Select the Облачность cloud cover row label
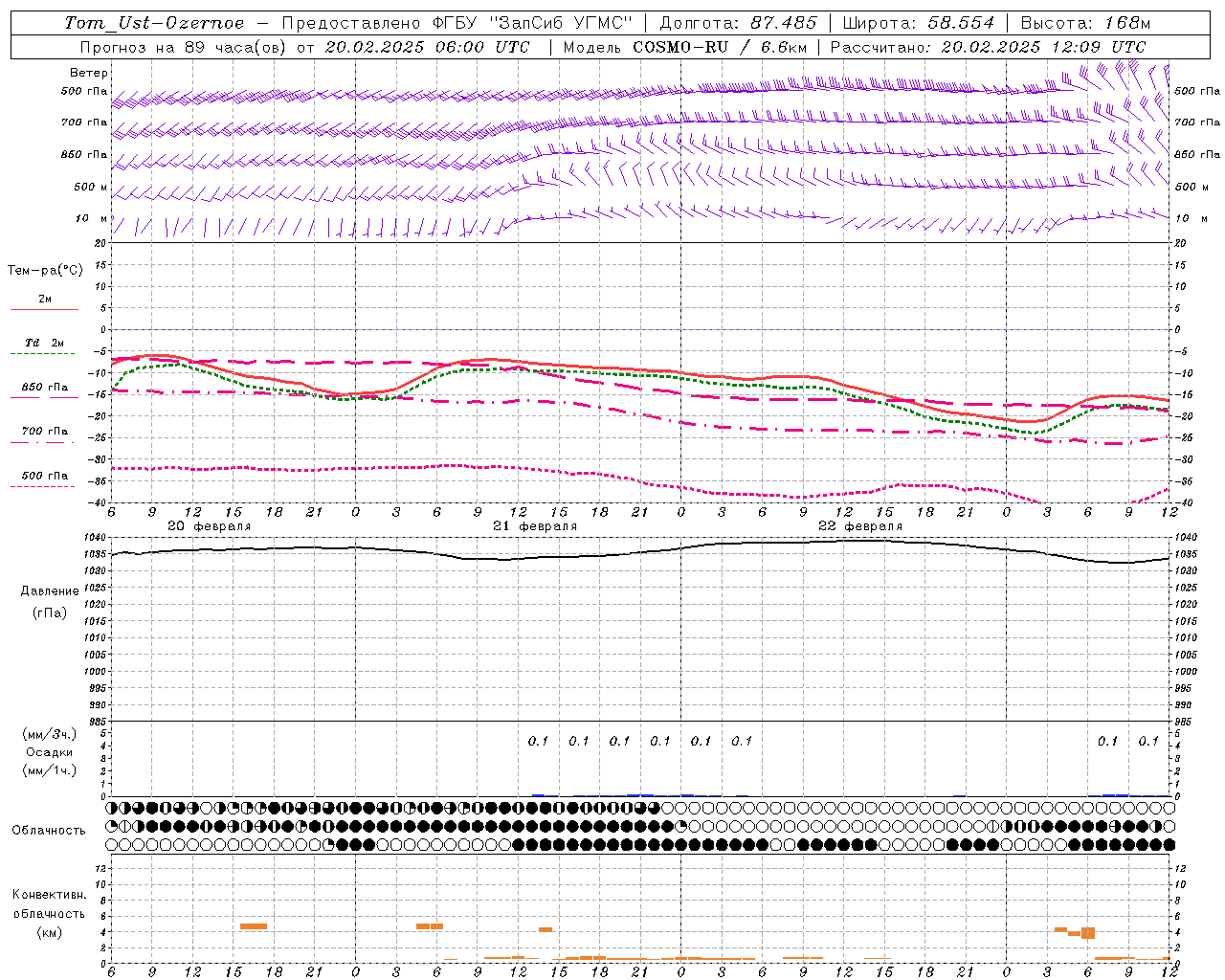1225x980 pixels. pos(49,830)
